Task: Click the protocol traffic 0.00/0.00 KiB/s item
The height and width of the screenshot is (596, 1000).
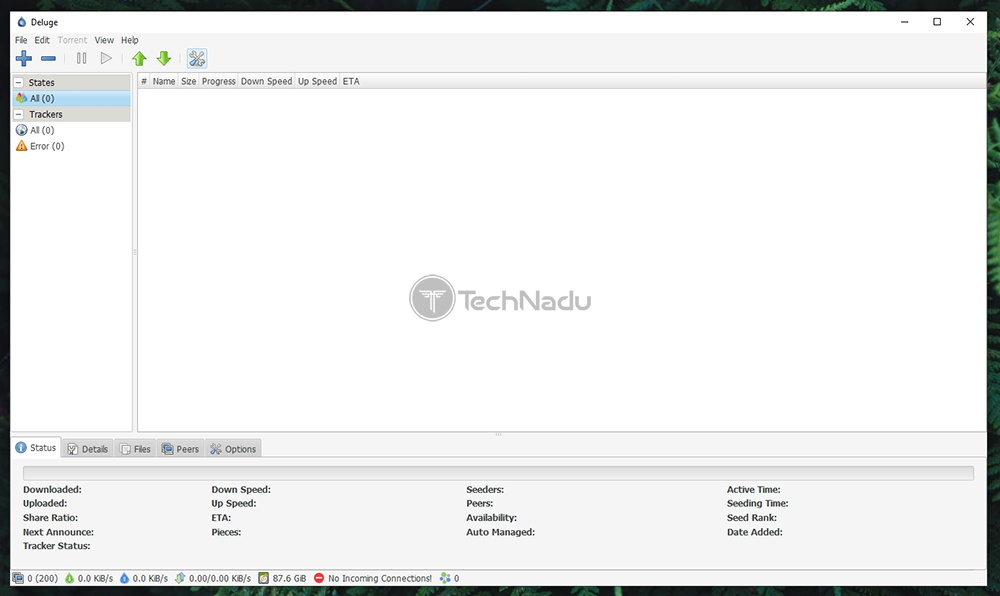Action: pyautogui.click(x=212, y=579)
